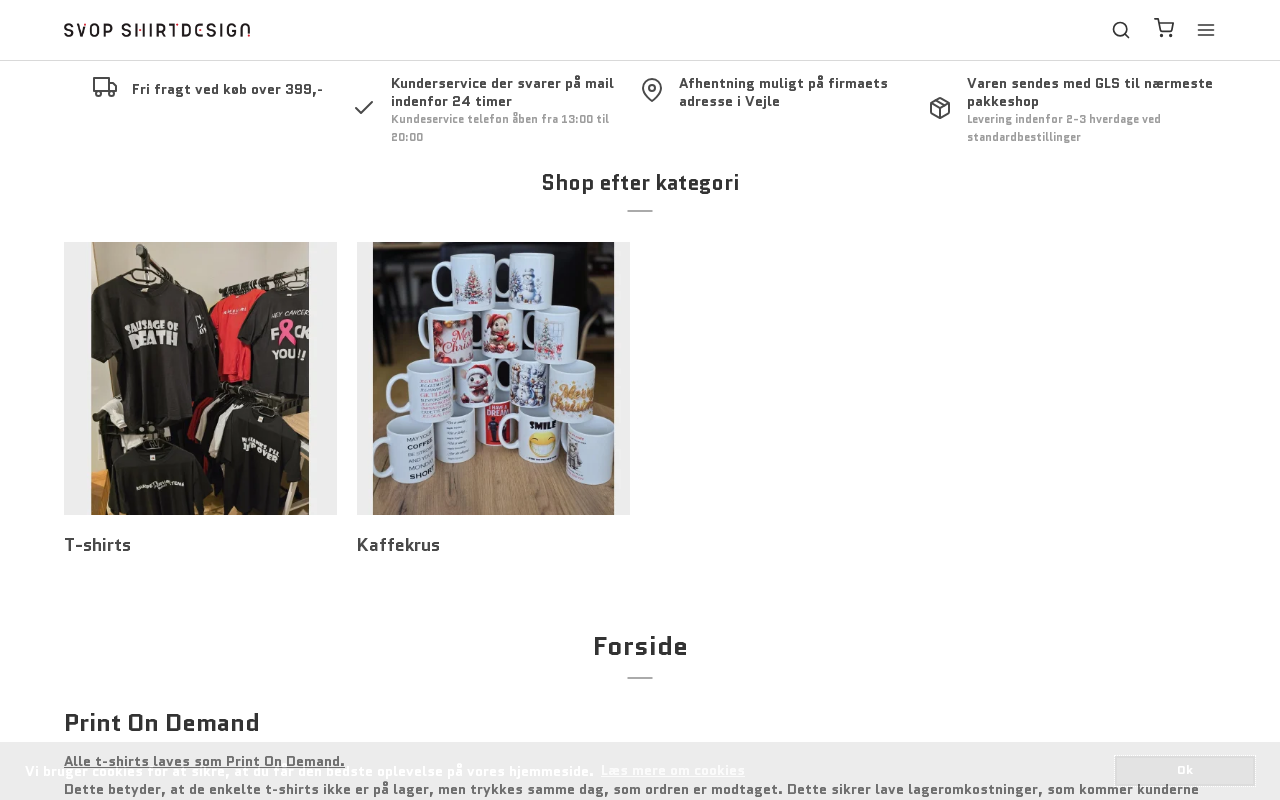Click the package box shipping icon
Screen dimensions: 1280x800
coord(940,108)
